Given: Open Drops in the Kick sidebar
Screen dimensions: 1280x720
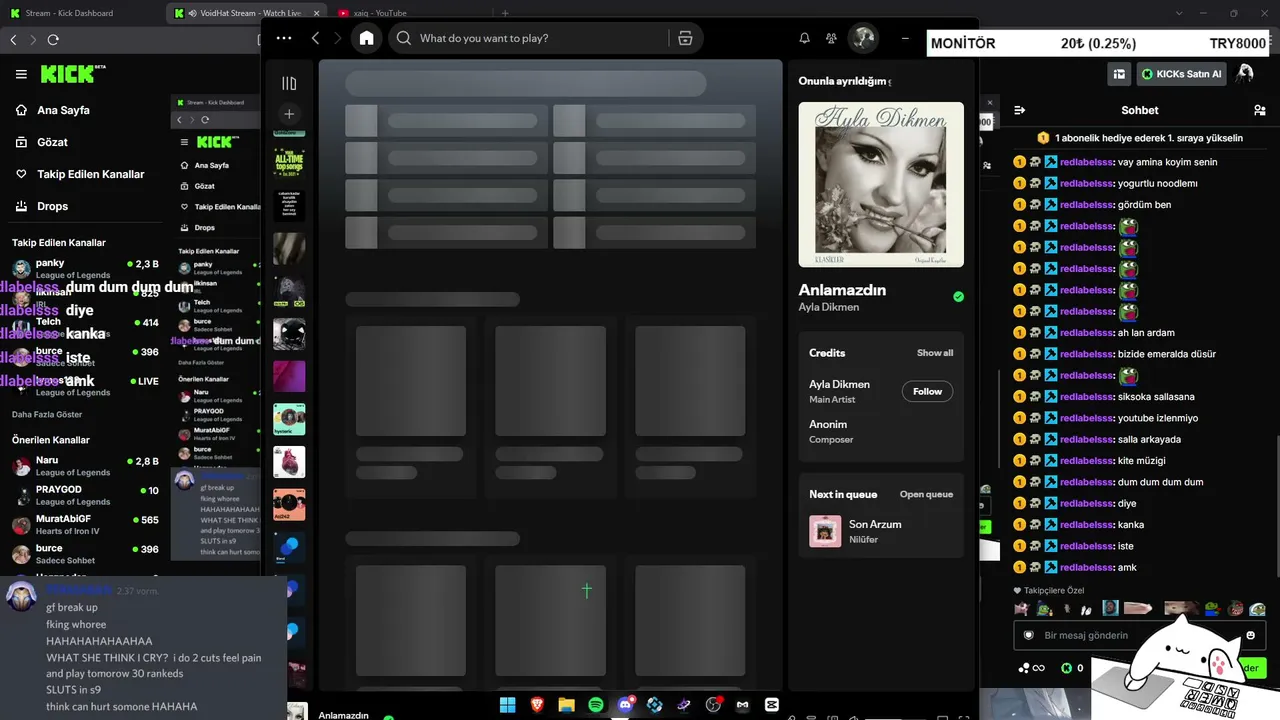Looking at the screenshot, I should (53, 206).
